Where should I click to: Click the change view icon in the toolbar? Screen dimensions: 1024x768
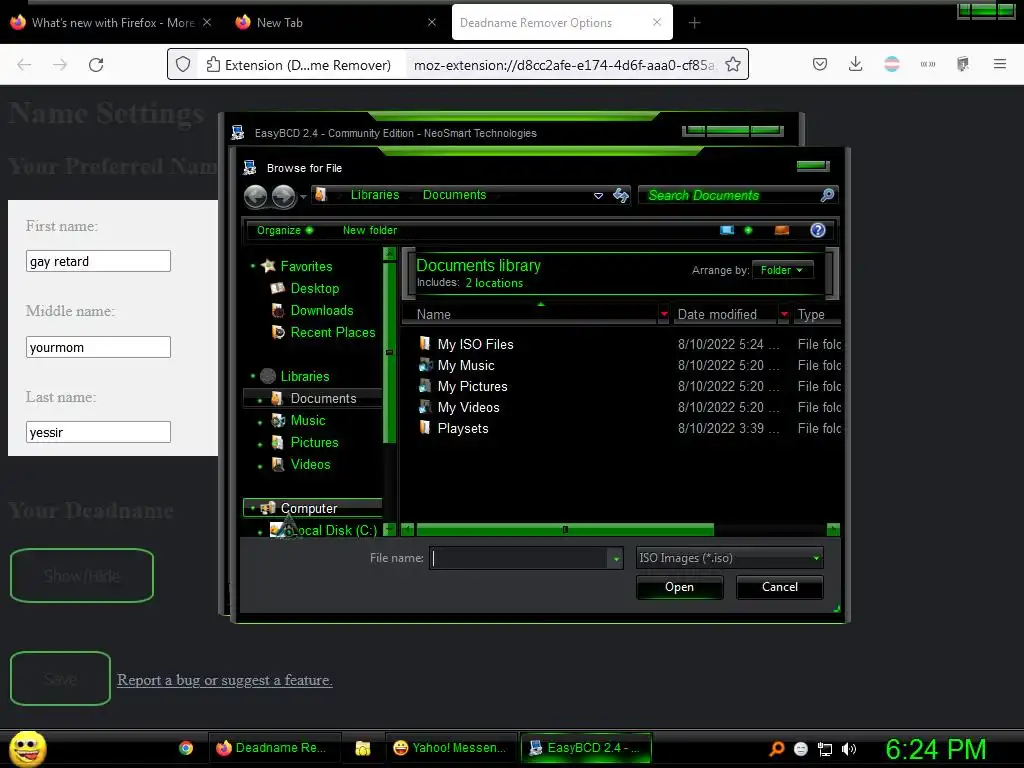pos(727,230)
